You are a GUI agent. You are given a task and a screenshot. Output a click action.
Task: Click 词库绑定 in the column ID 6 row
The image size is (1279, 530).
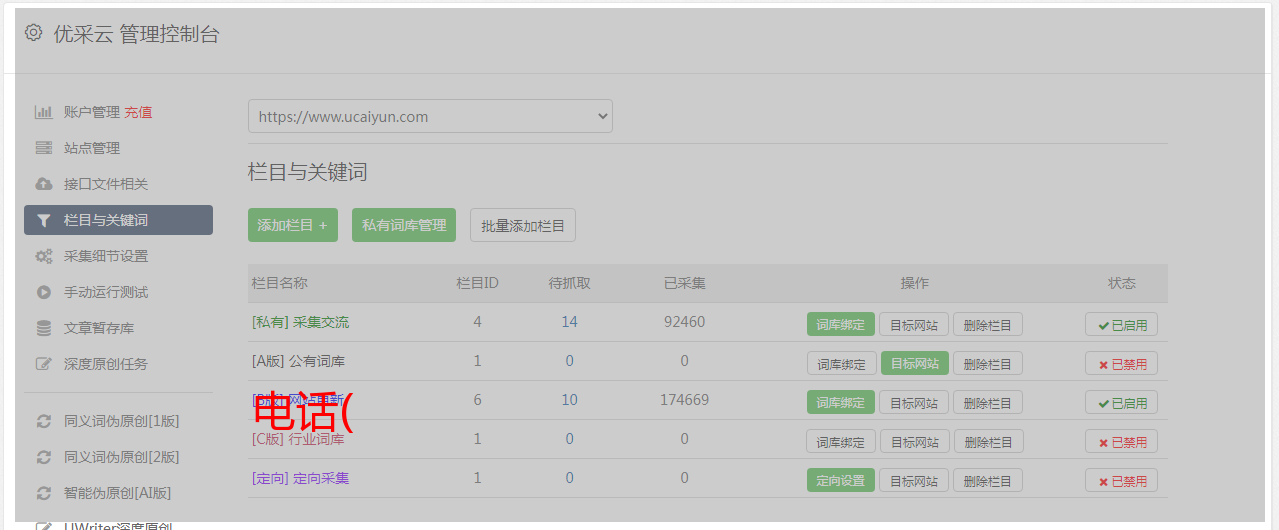point(841,402)
